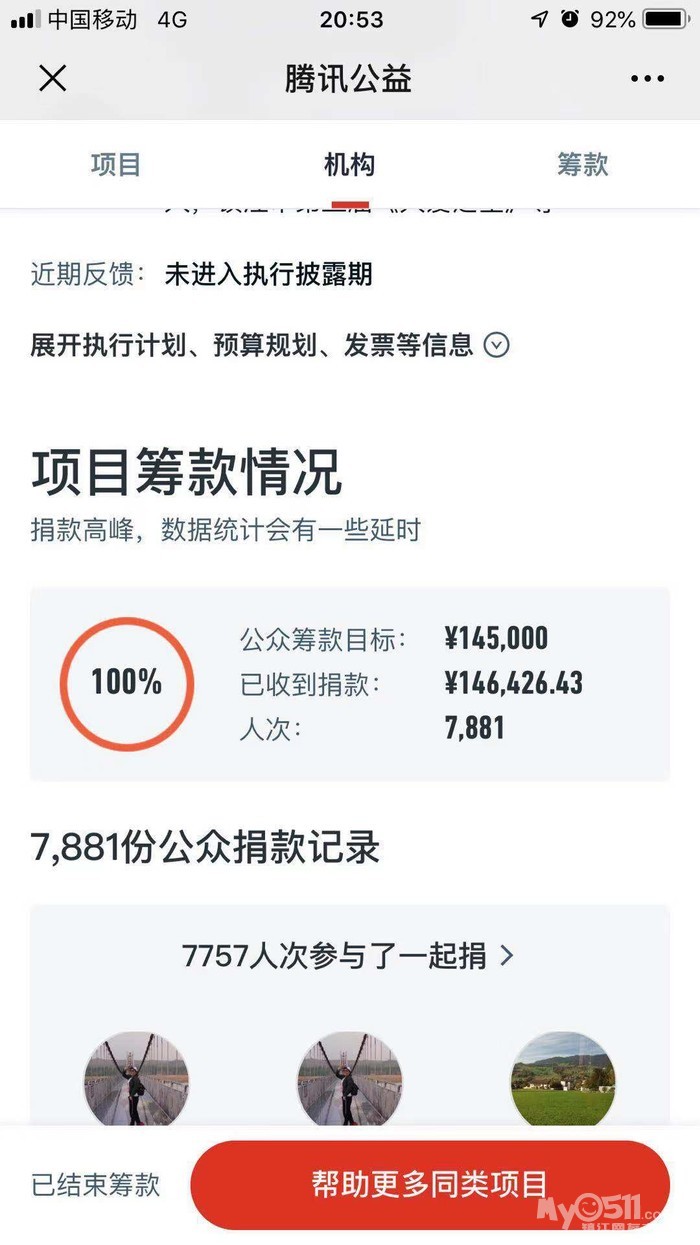Switch to the 项目 tab
The height and width of the screenshot is (1245, 700).
pos(116,165)
